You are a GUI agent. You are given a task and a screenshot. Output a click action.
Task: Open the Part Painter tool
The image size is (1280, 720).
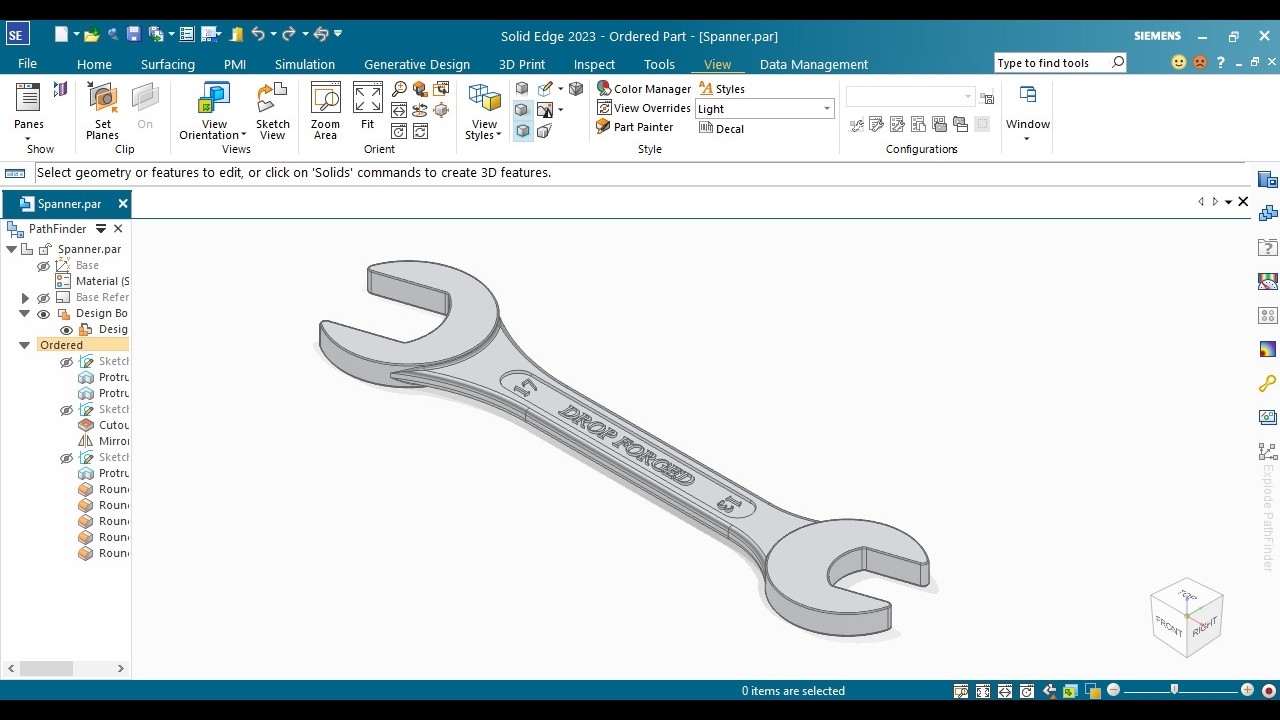(635, 127)
